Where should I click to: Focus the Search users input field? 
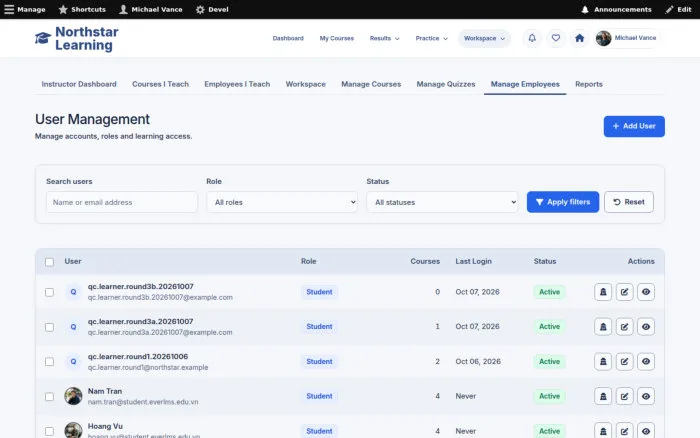[x=122, y=202]
